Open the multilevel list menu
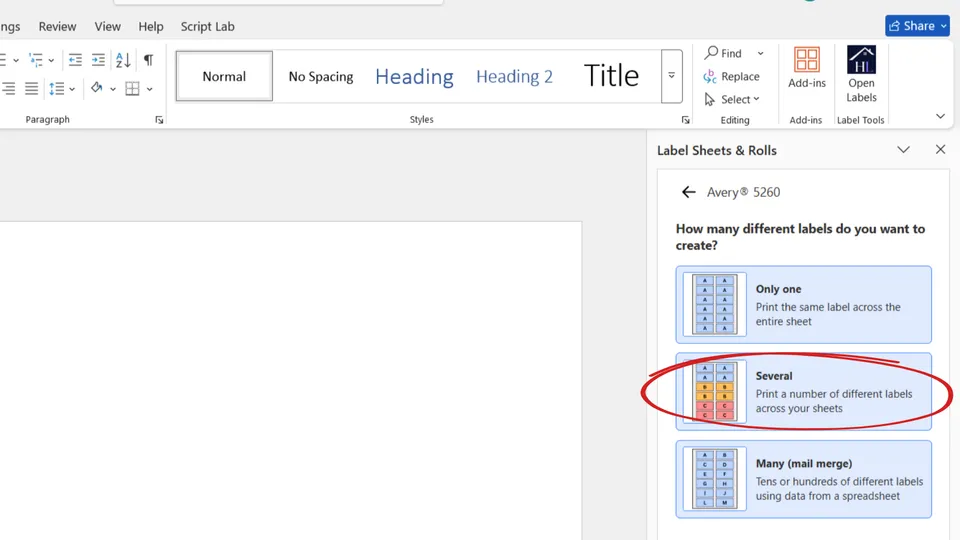 click(x=36, y=60)
